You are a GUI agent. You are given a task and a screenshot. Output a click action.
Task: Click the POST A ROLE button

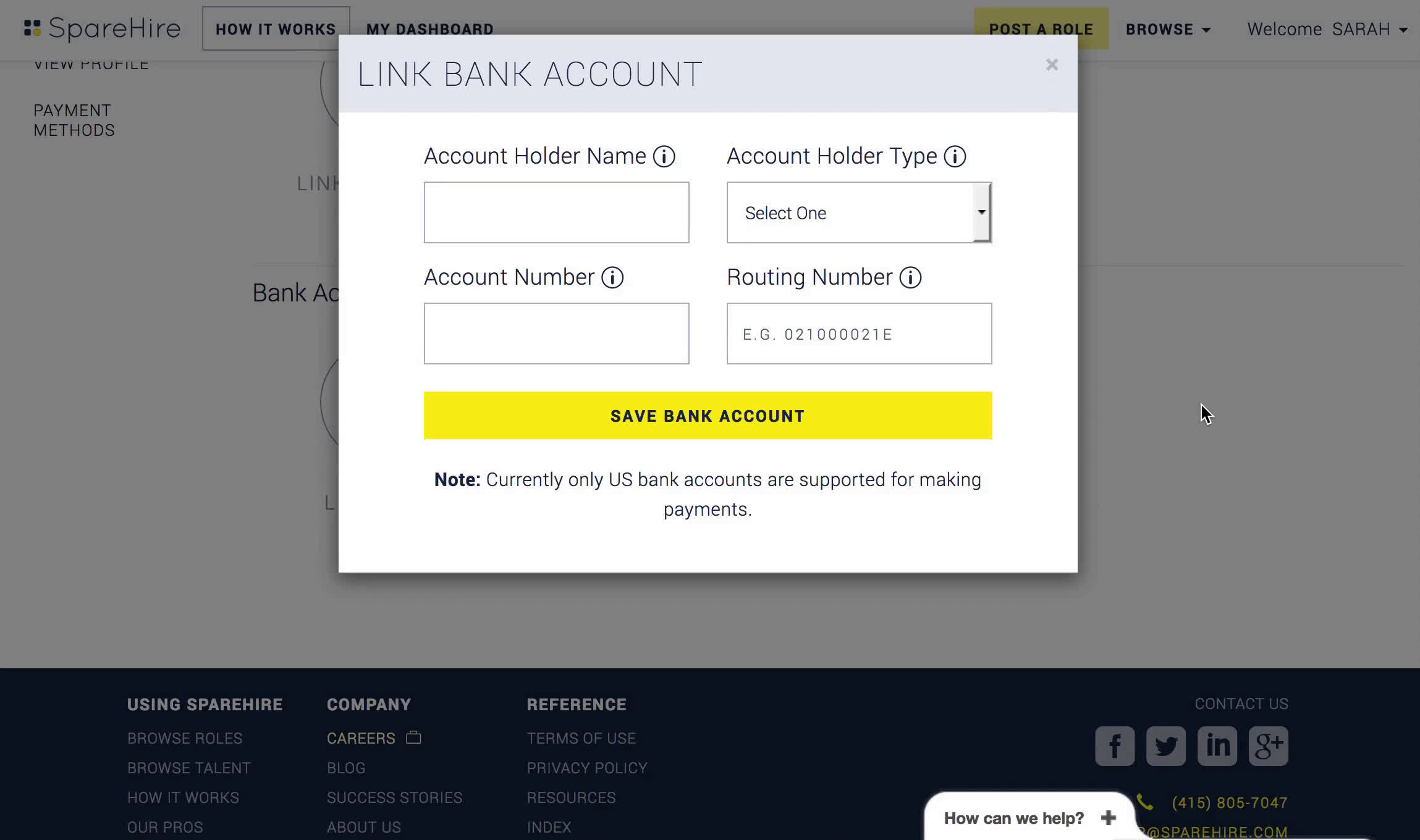(1040, 28)
